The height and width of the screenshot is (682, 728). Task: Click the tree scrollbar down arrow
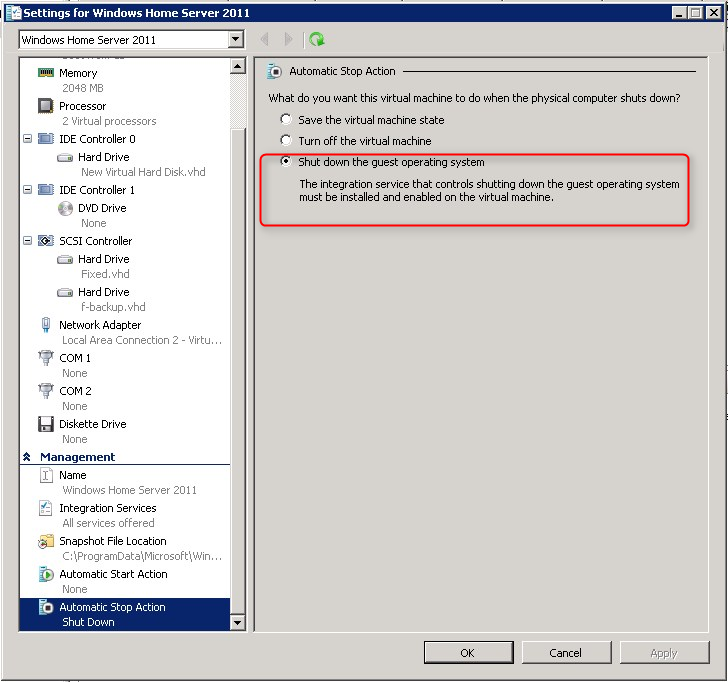[x=238, y=622]
